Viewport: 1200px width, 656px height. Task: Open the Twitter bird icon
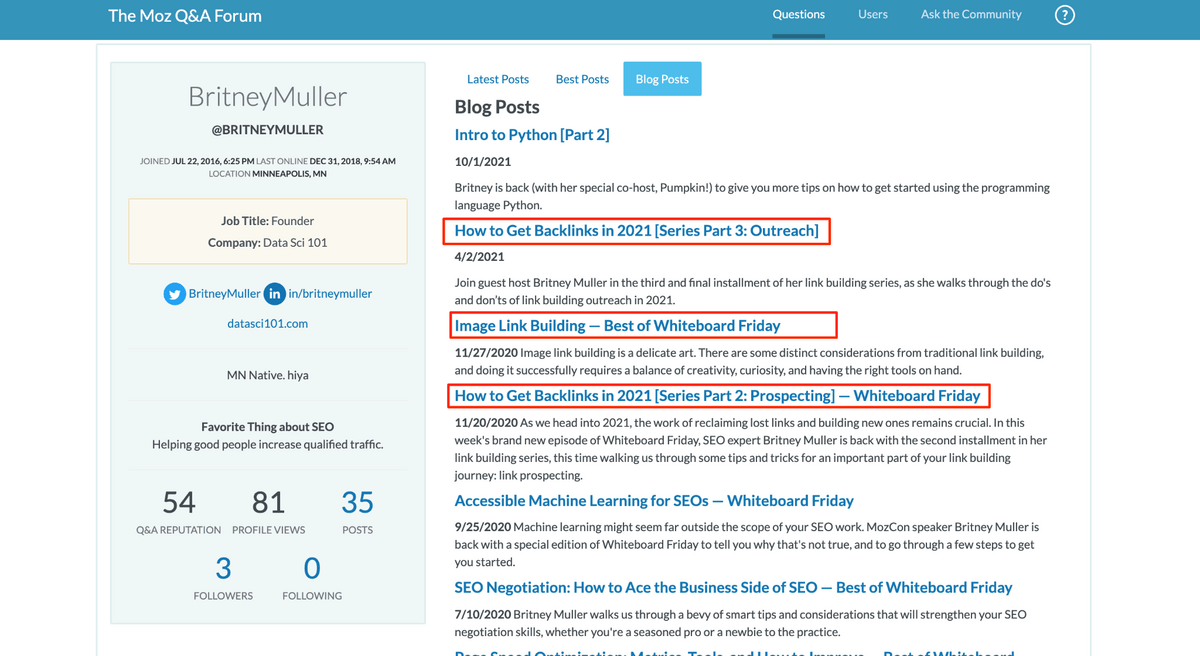point(175,294)
